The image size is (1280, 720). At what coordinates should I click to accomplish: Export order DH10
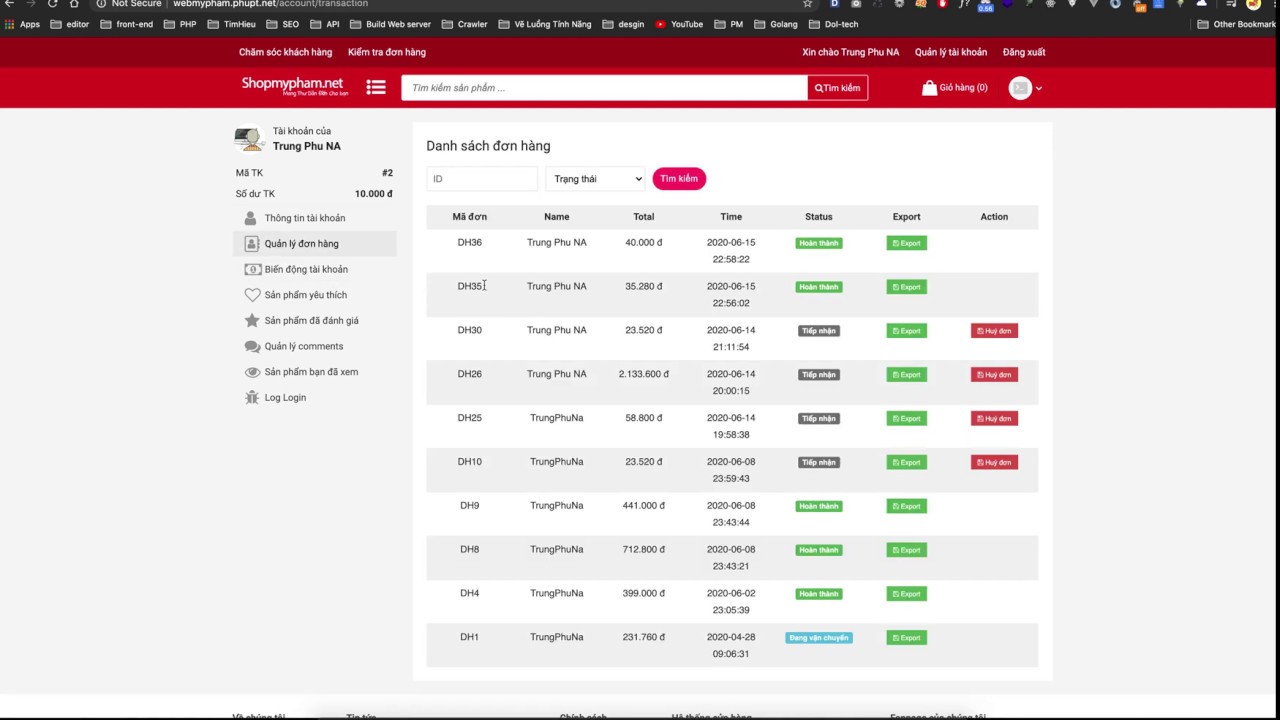(906, 462)
